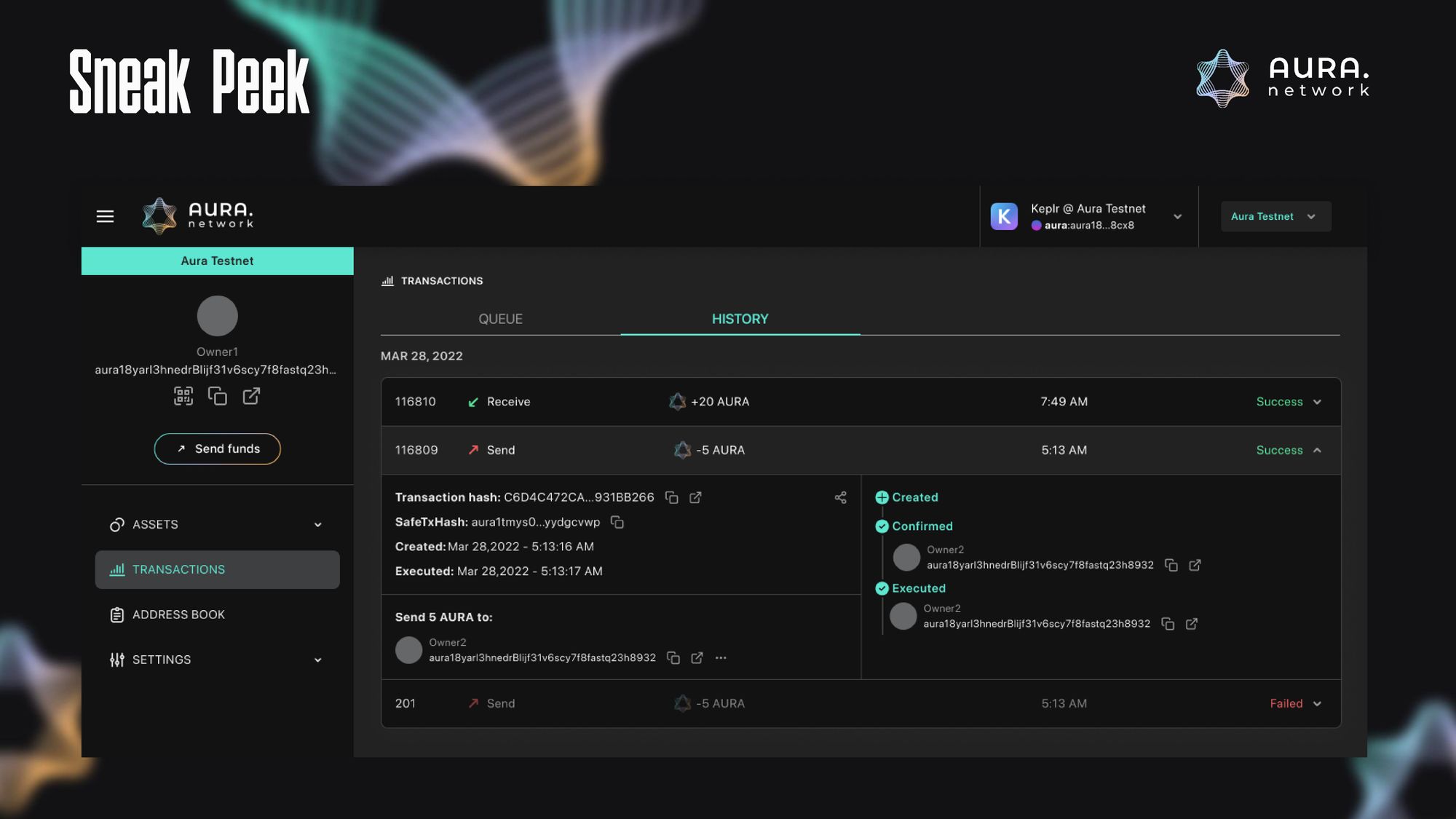
Task: Click the share transaction icon
Action: click(840, 497)
